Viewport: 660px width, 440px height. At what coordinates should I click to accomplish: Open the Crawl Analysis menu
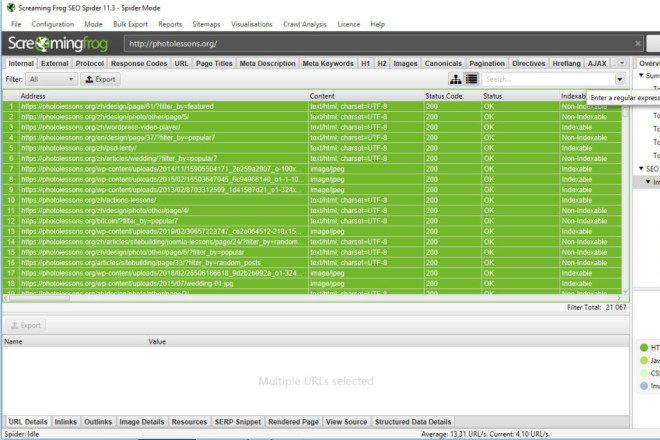click(305, 24)
